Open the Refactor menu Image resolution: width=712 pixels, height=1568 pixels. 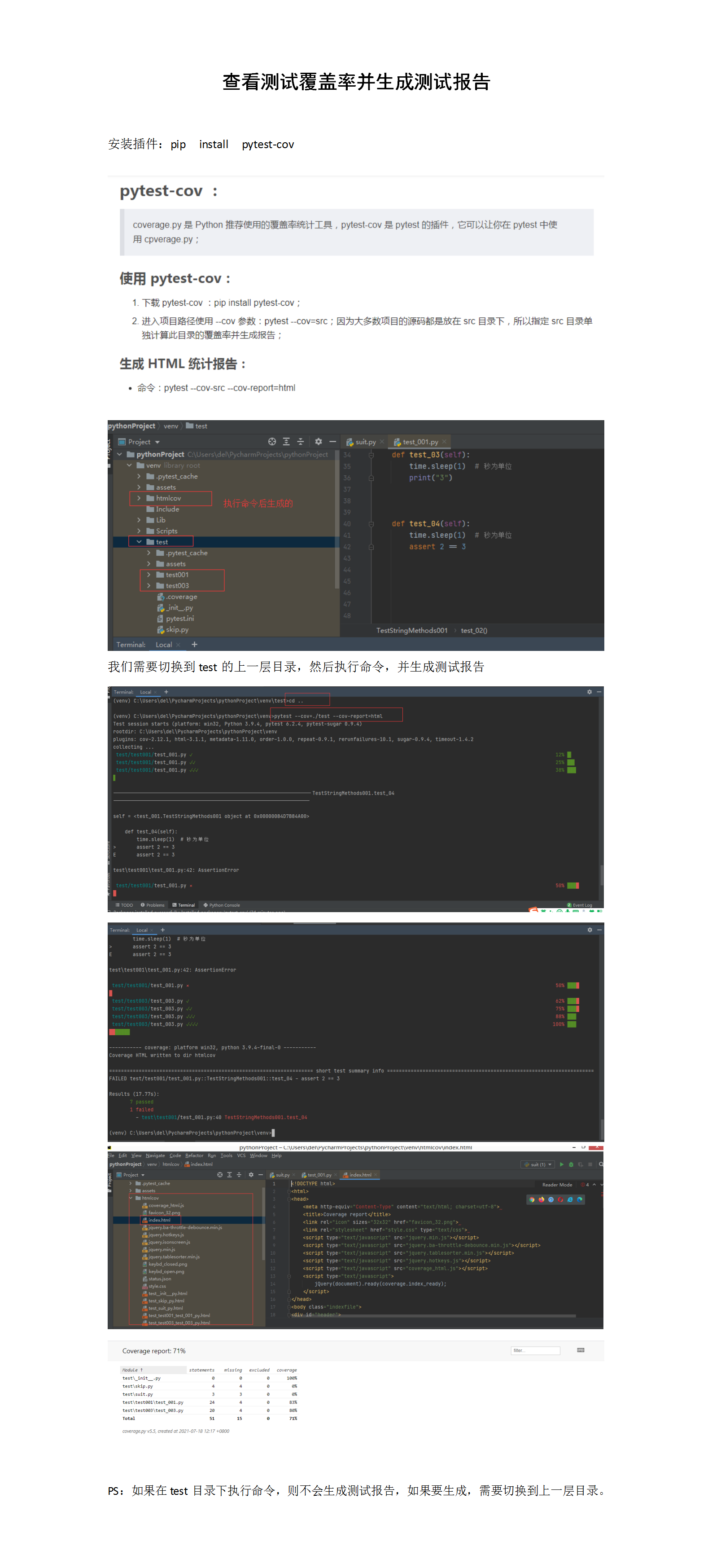click(194, 1155)
